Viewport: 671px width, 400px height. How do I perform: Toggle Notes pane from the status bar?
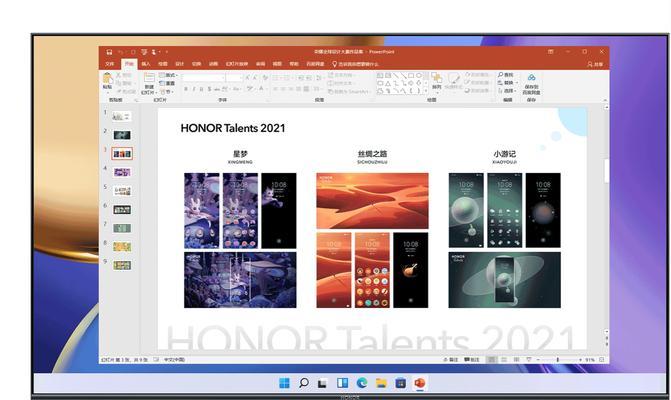tap(451, 360)
